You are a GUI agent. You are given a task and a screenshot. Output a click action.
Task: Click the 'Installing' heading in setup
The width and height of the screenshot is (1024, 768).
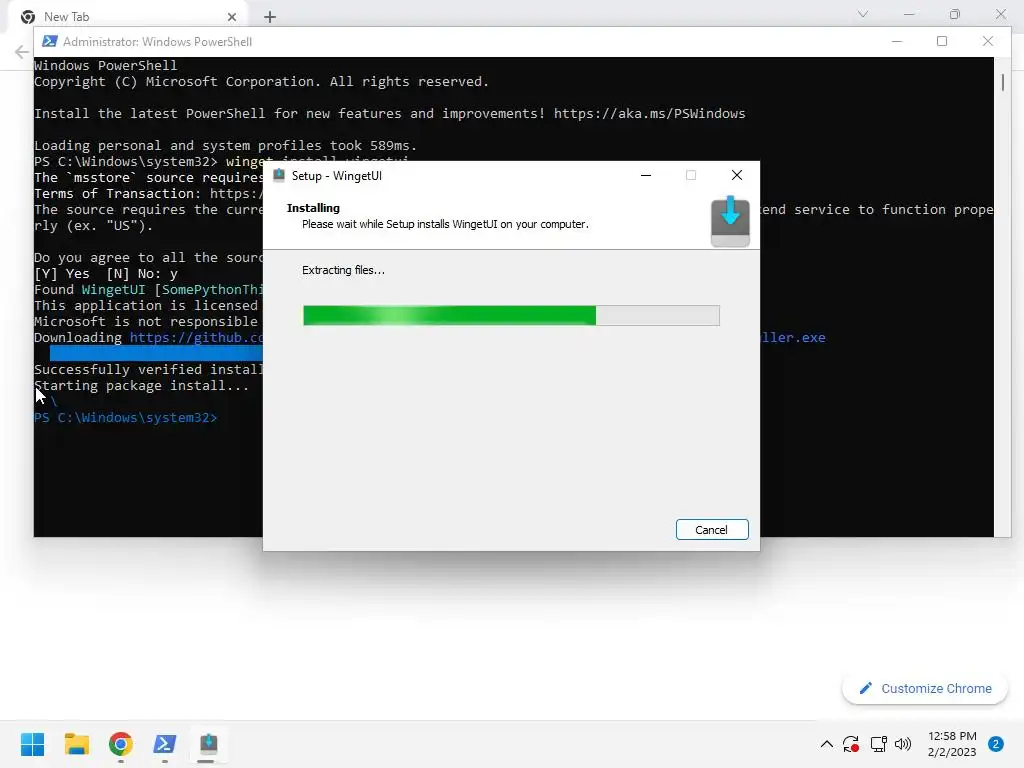coord(313,208)
